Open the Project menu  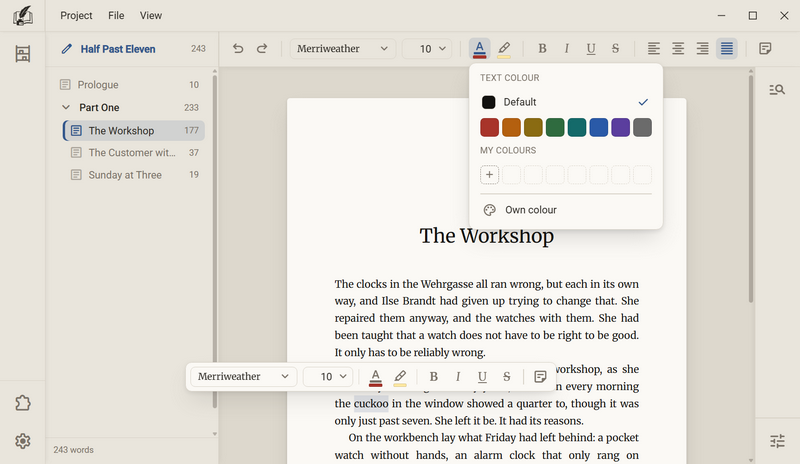pos(76,16)
